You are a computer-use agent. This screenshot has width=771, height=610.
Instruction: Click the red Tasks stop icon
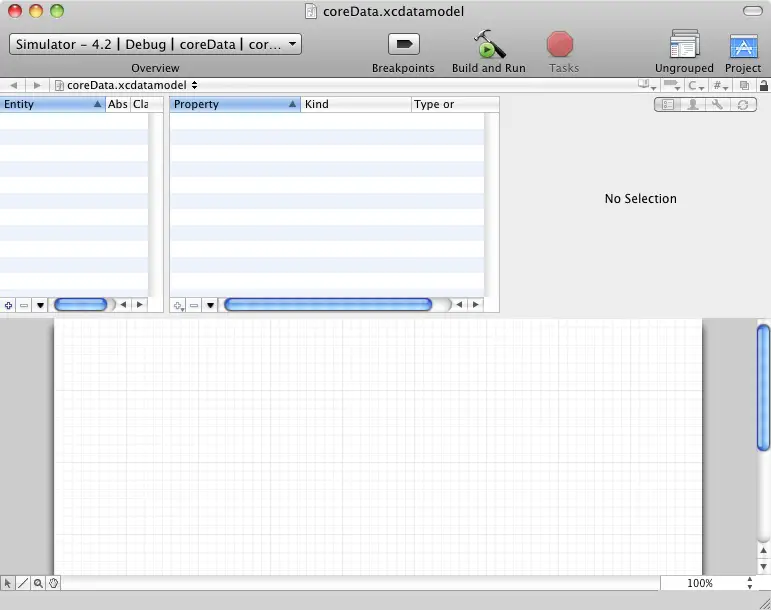click(560, 44)
